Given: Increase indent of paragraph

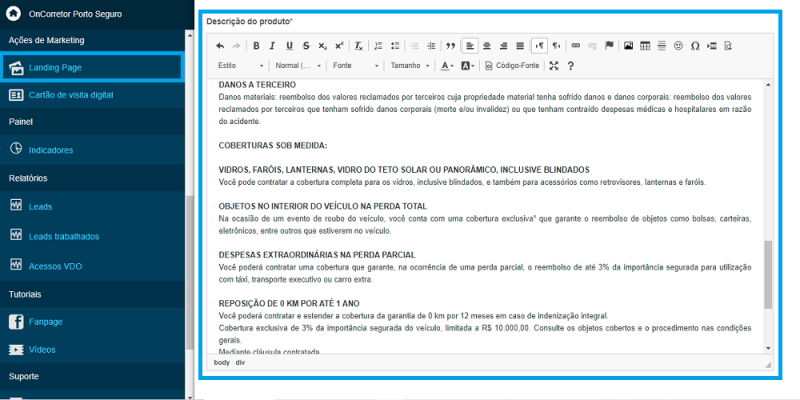Looking at the screenshot, I should 431,46.
